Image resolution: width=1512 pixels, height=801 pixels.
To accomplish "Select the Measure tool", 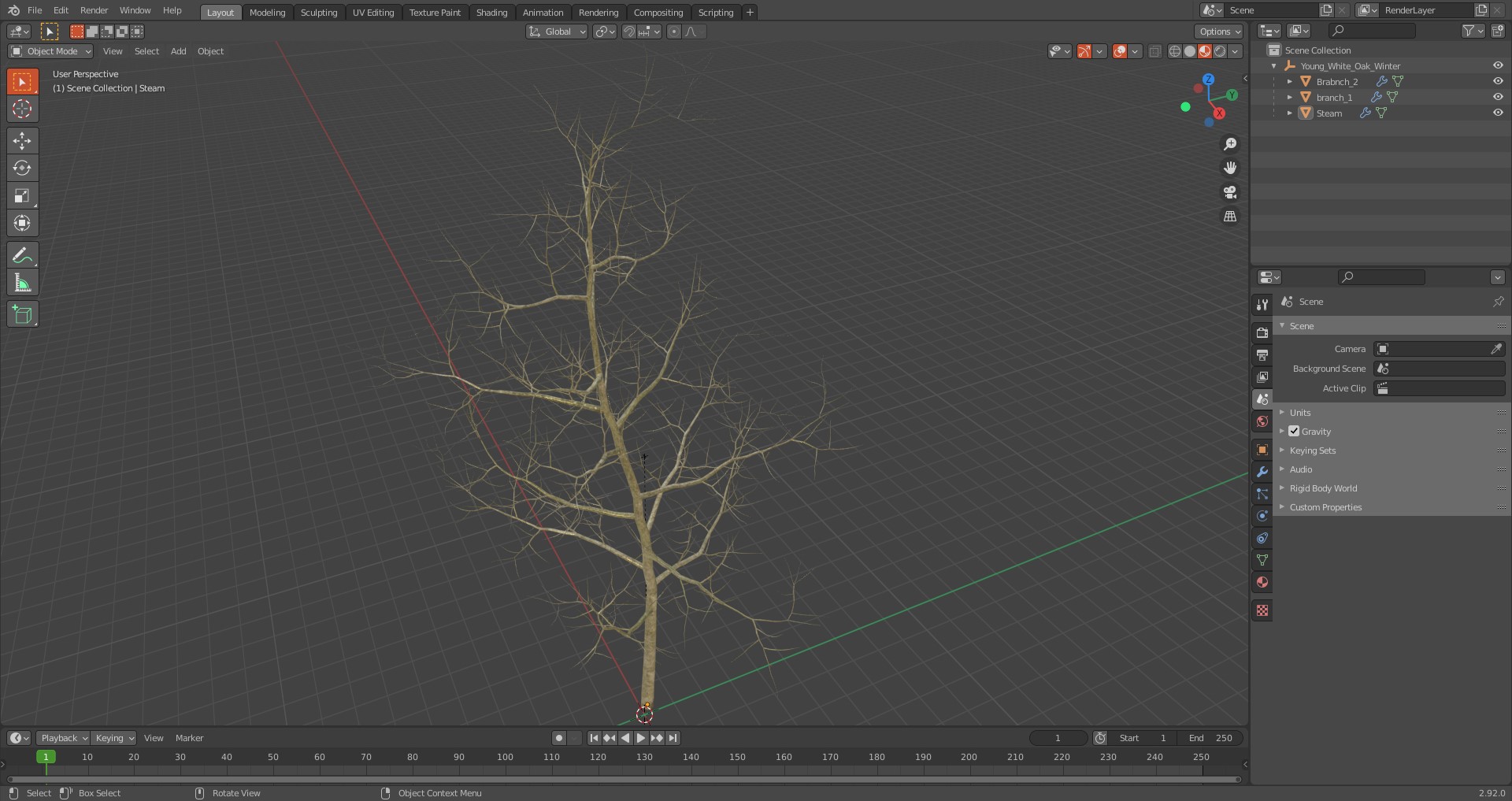I will point(22,283).
